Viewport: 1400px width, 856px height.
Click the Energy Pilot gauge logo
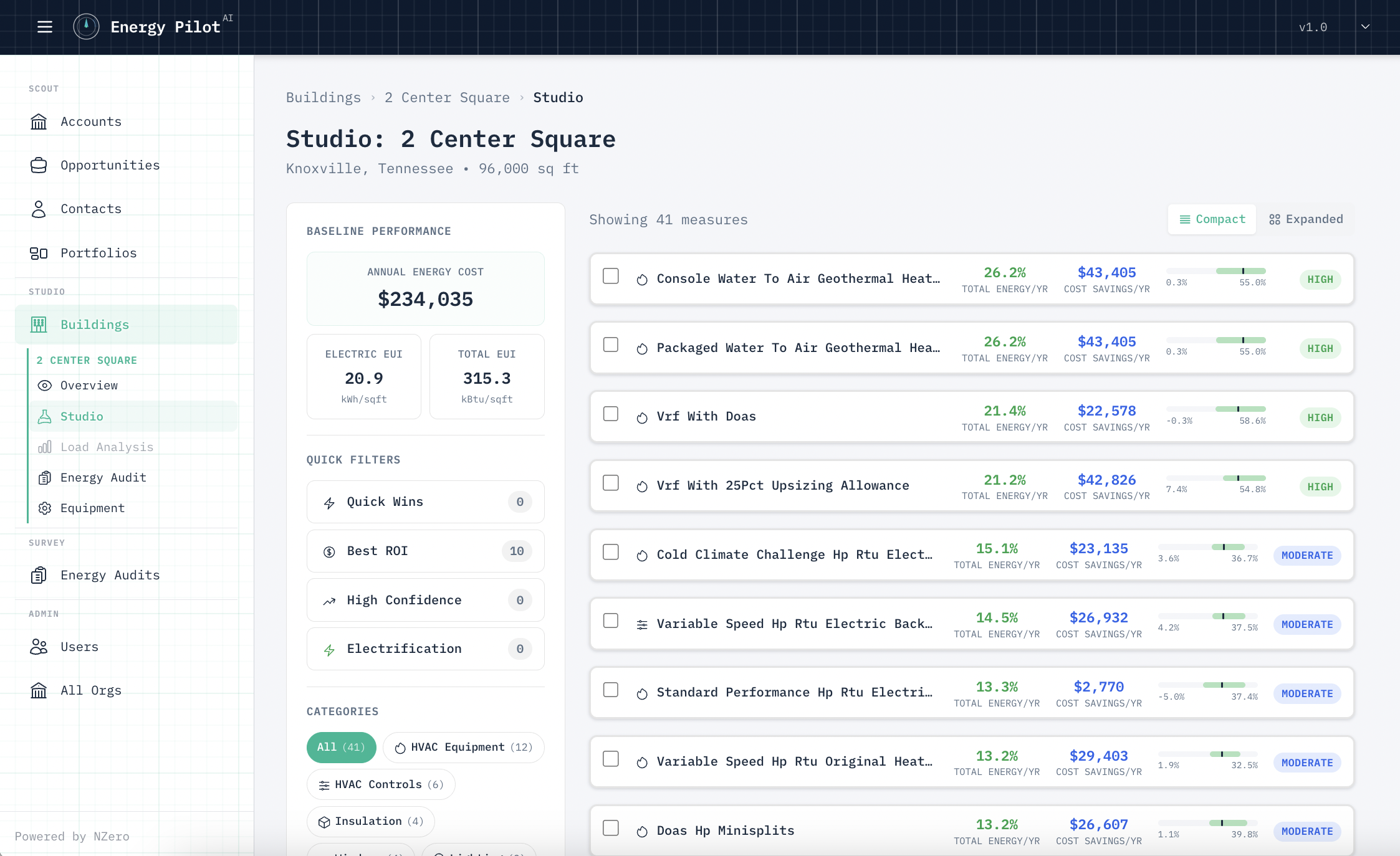click(x=86, y=27)
